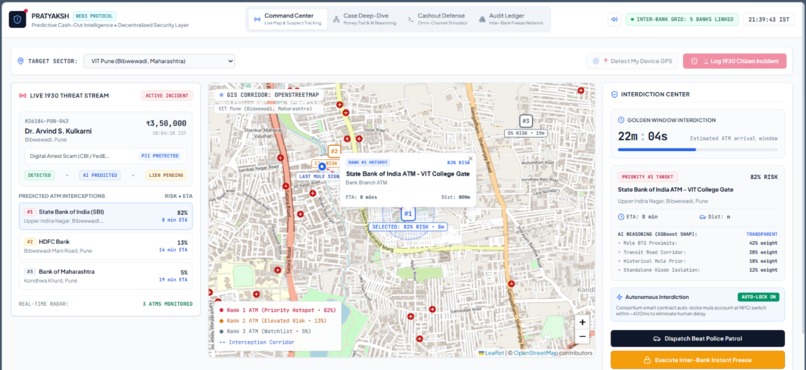Click the AI Predicted status chip
Viewport: 806px width, 370px height.
coord(100,175)
